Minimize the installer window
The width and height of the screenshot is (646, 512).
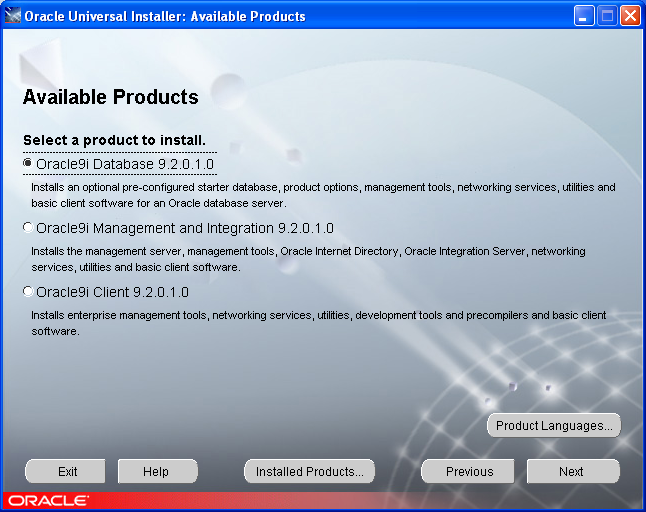pyautogui.click(x=584, y=16)
